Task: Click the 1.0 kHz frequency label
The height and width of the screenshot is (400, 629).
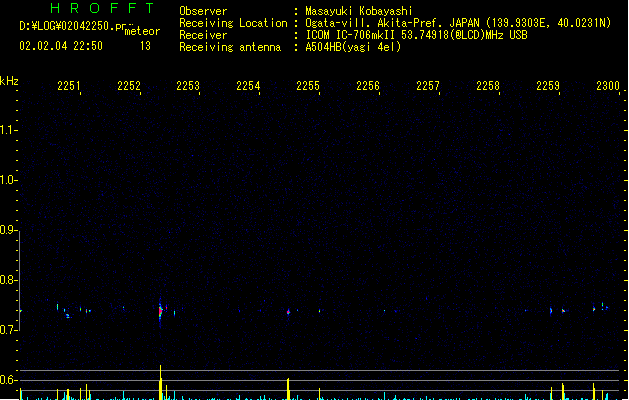Action: click(x=8, y=180)
